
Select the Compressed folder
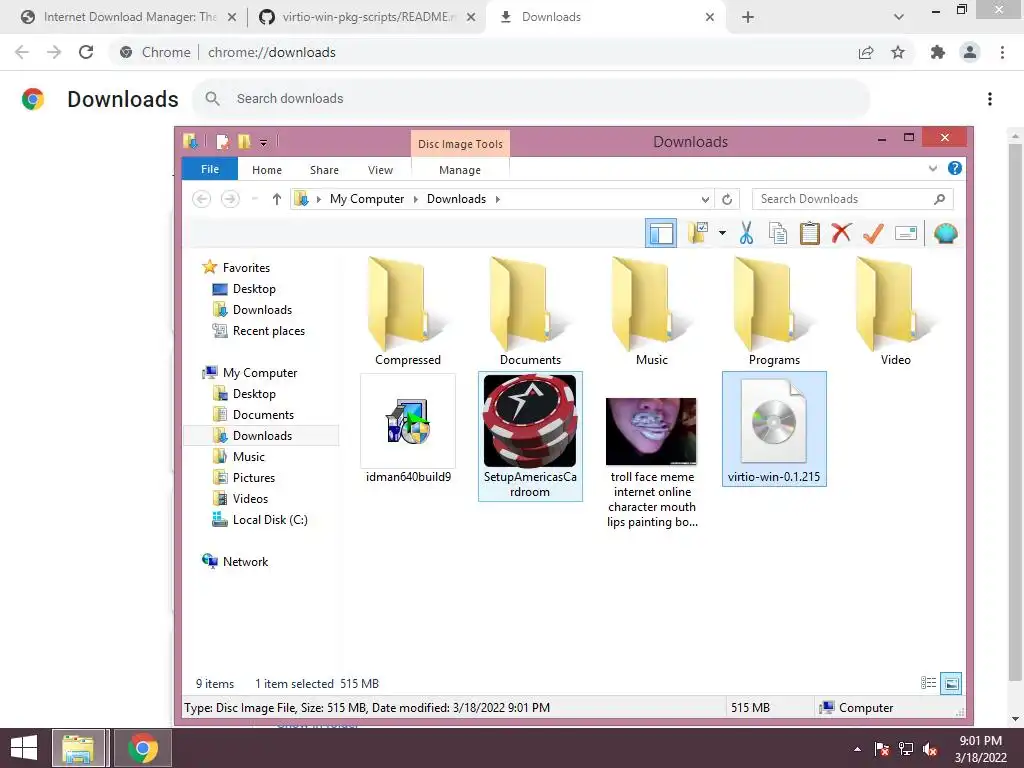coord(408,312)
